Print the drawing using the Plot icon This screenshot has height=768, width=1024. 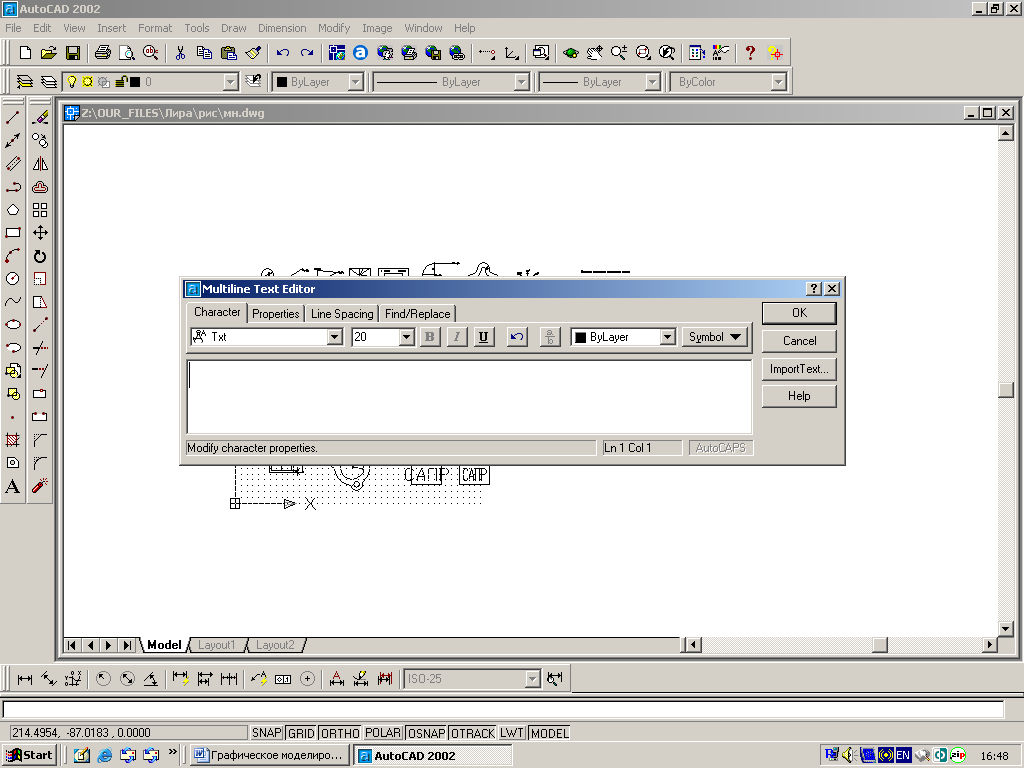click(103, 53)
